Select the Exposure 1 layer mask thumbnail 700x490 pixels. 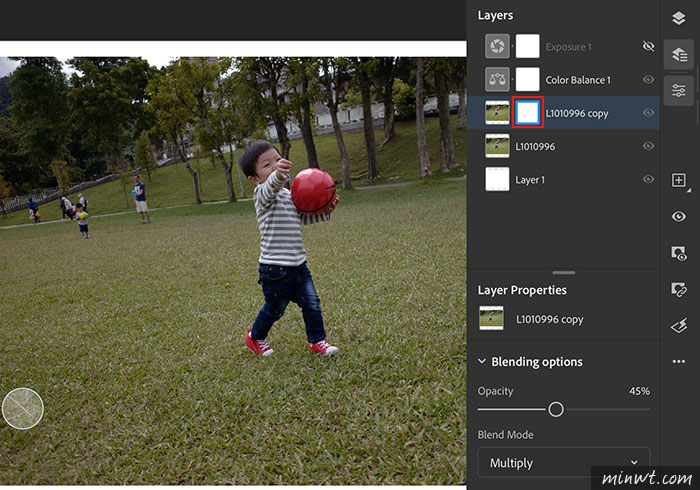point(528,46)
